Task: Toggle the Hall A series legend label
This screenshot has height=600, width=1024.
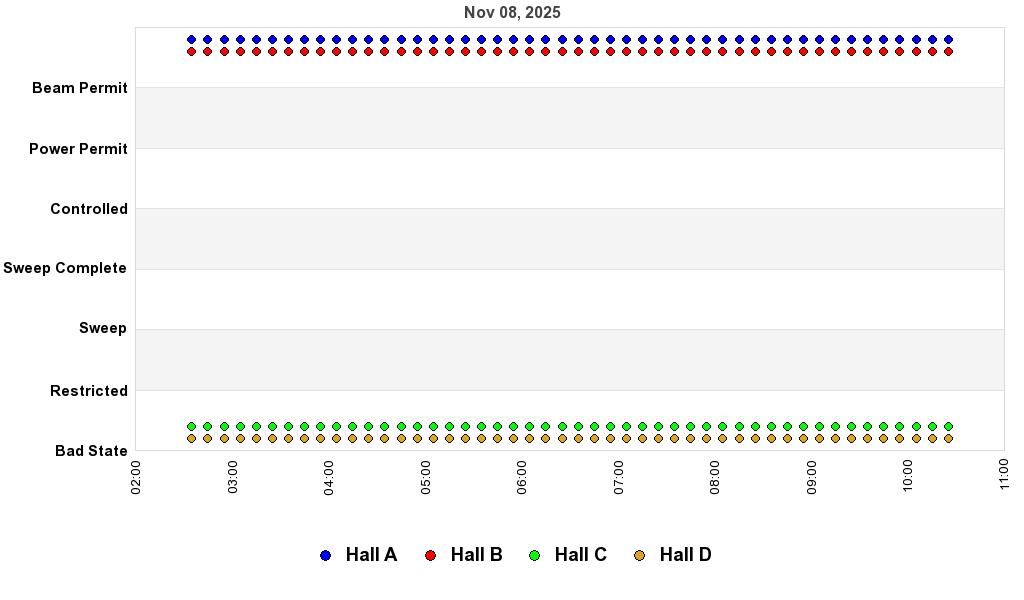Action: 371,555
